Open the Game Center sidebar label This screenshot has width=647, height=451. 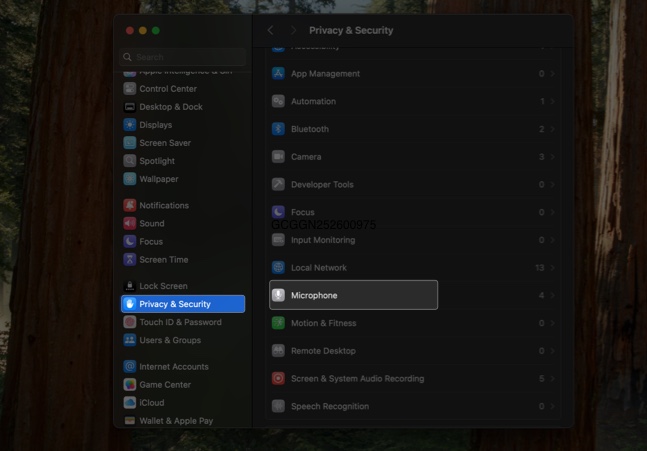click(165, 385)
